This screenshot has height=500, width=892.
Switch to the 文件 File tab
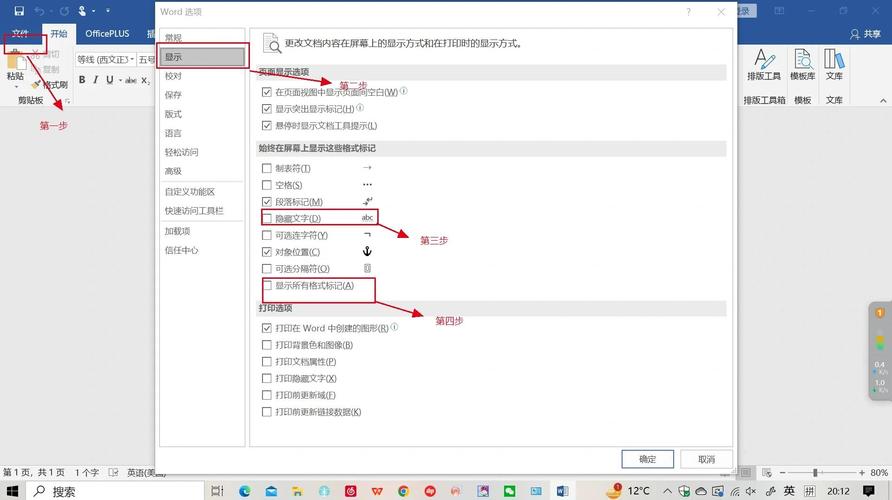20,34
